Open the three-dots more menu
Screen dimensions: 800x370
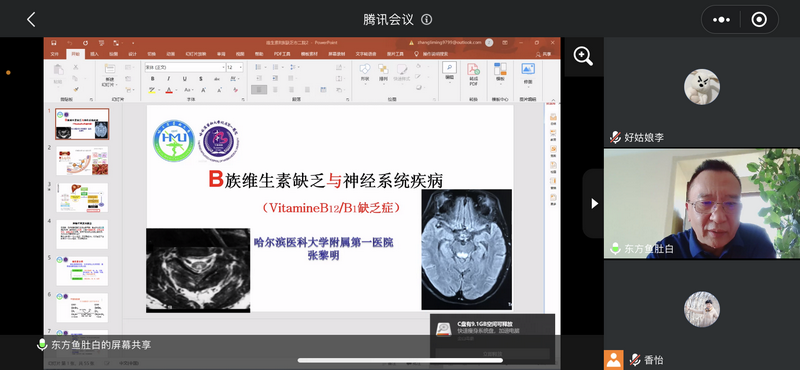click(721, 19)
